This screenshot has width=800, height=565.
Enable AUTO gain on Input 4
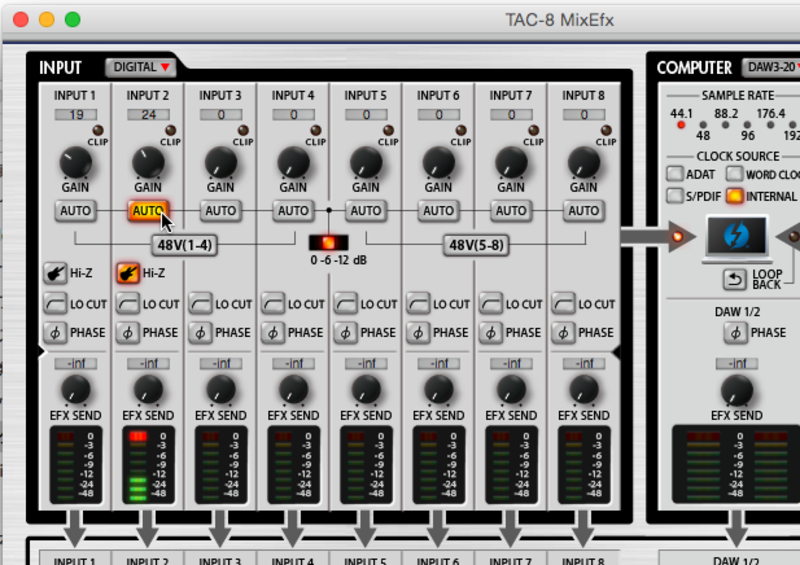pyautogui.click(x=293, y=211)
